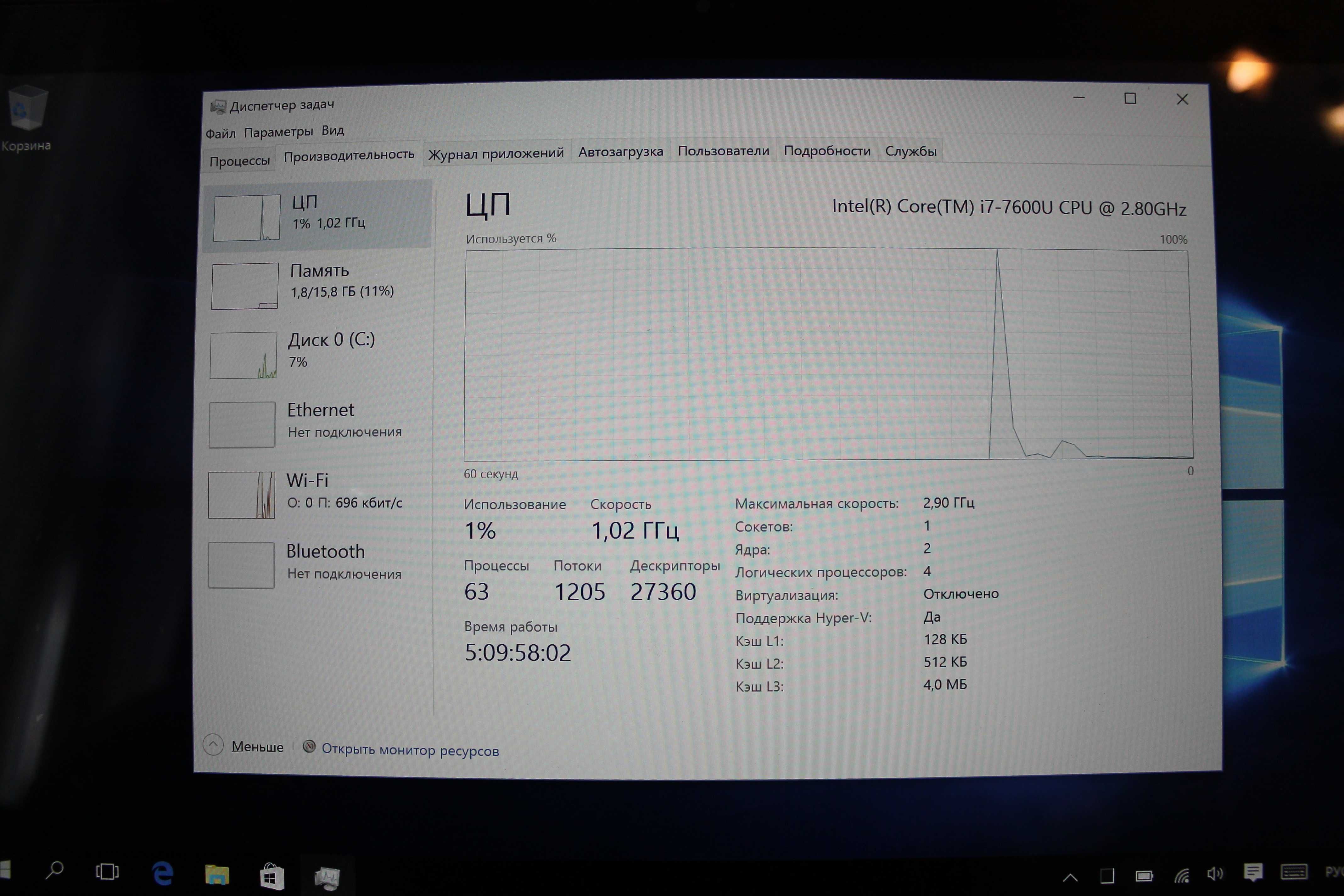Click the Виртуализация value Отключено
Screen dimensions: 1344x896
960,594
